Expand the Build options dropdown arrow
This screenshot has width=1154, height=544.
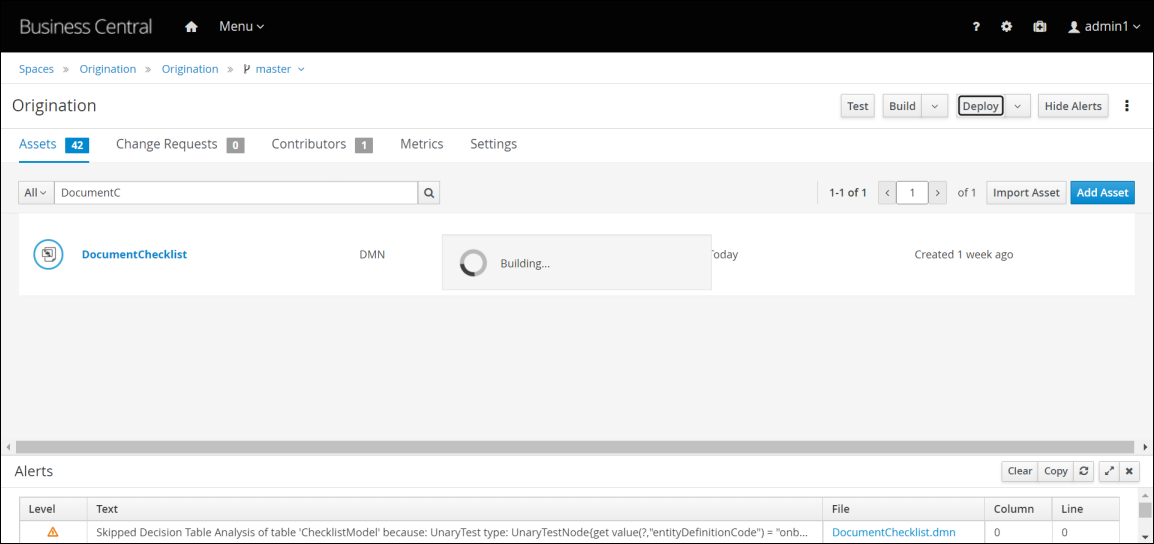click(935, 106)
